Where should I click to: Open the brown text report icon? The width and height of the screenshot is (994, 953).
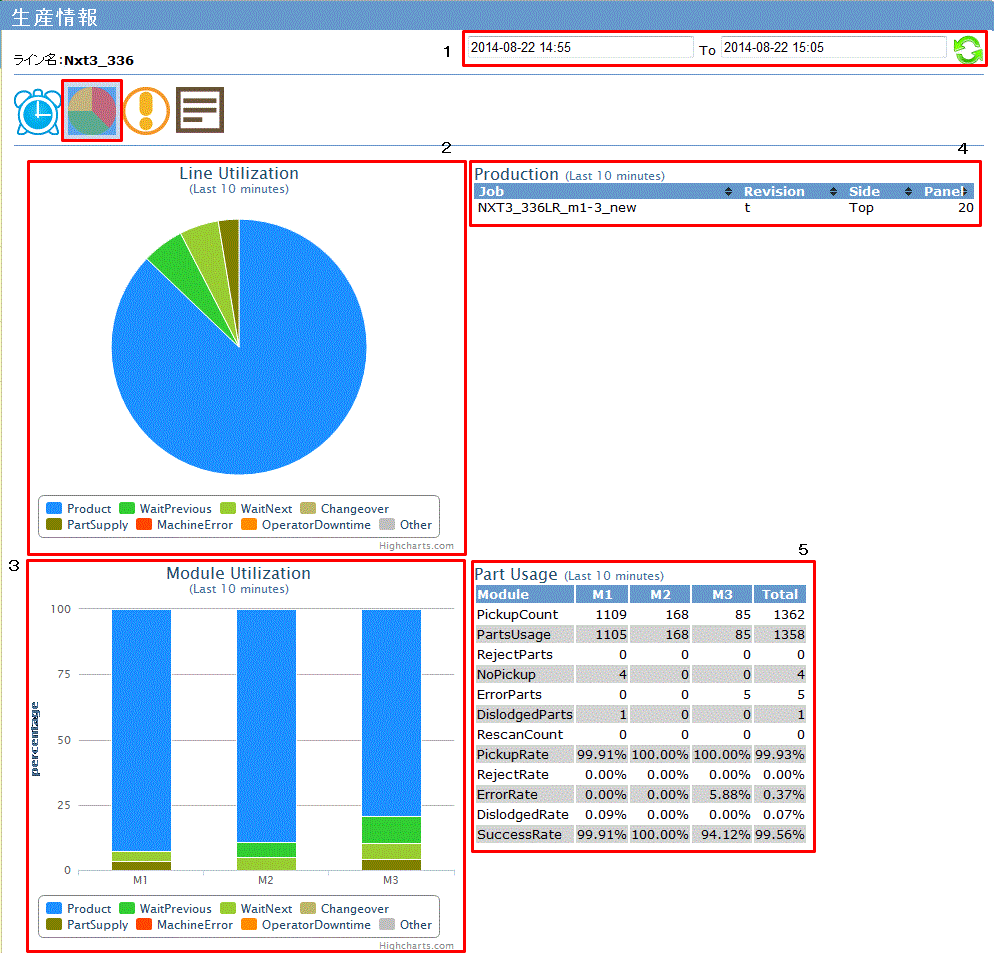200,110
